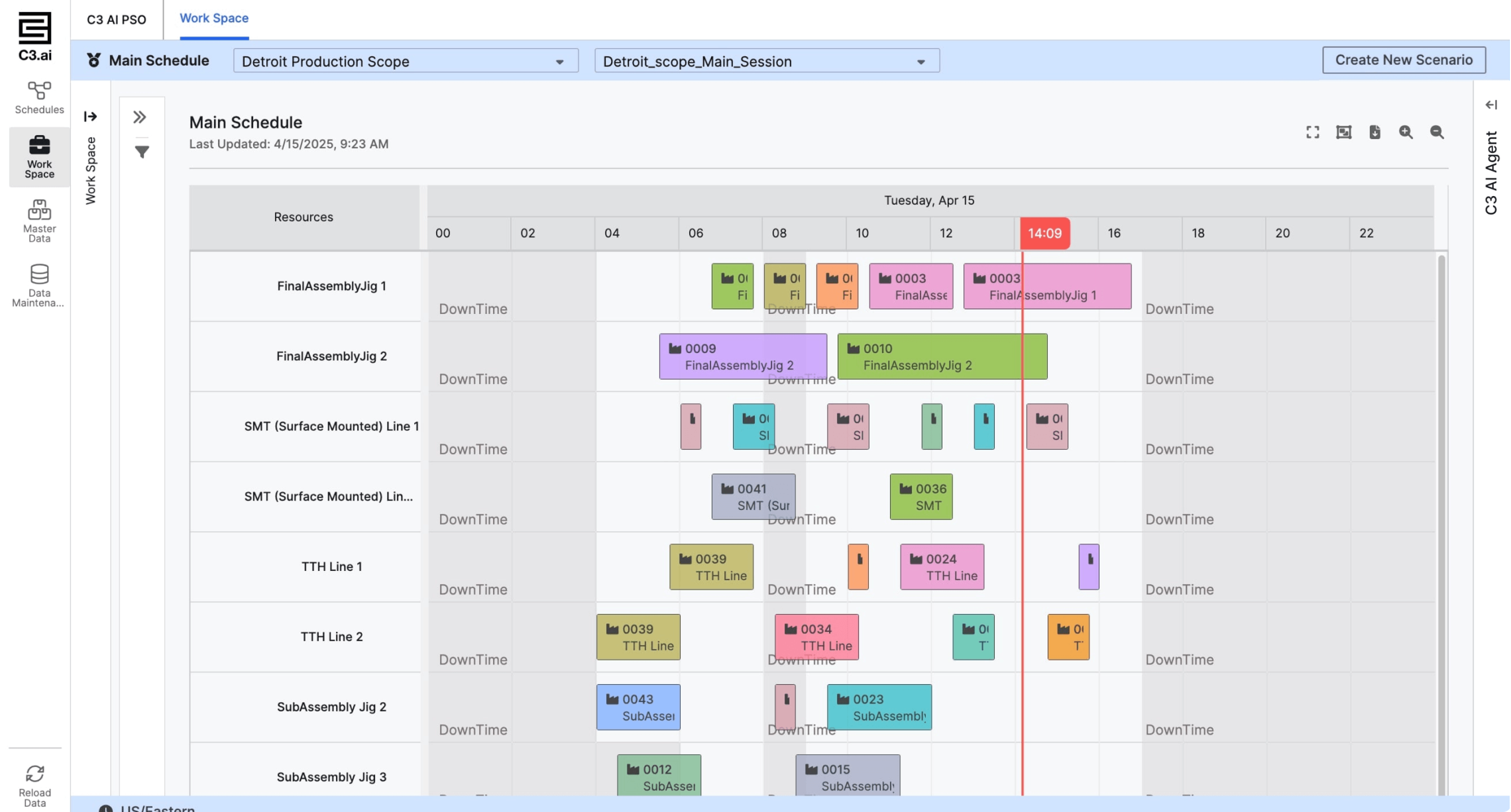Download the schedule using the export icon
Screen dimensions: 1511x812
tap(1374, 132)
